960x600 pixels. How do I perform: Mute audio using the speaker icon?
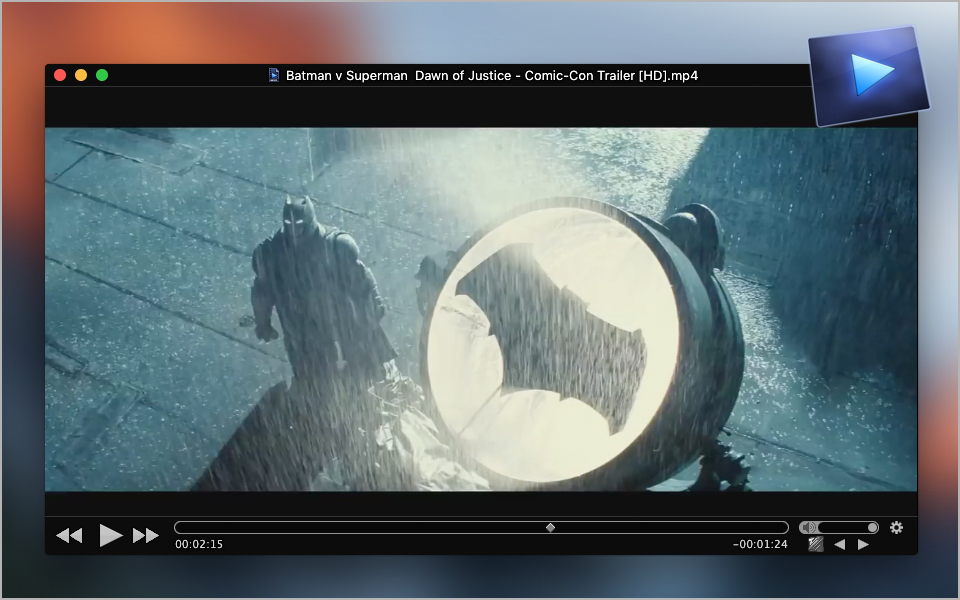pyautogui.click(x=808, y=527)
